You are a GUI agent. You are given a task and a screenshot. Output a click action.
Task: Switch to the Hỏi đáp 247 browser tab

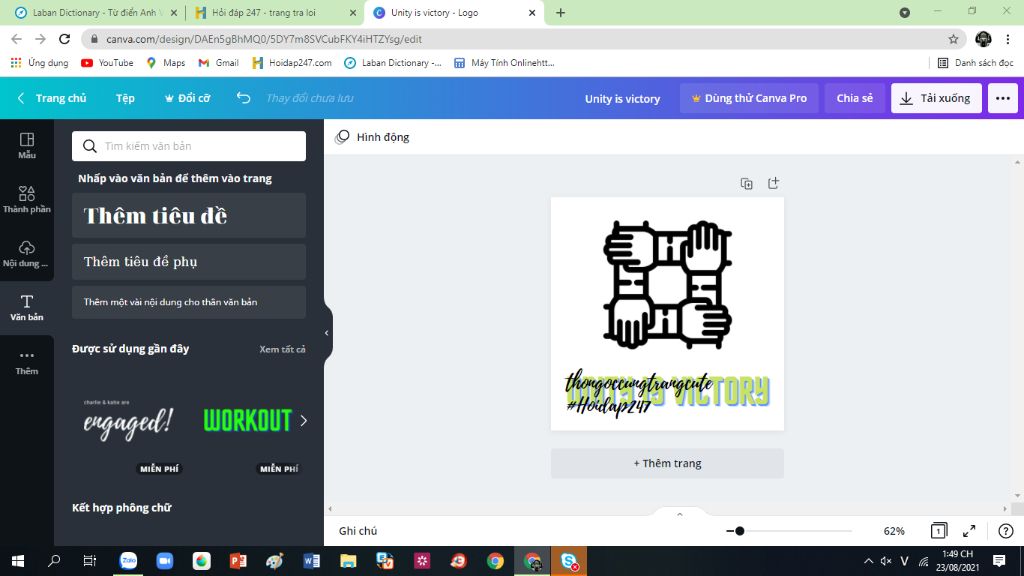click(276, 12)
